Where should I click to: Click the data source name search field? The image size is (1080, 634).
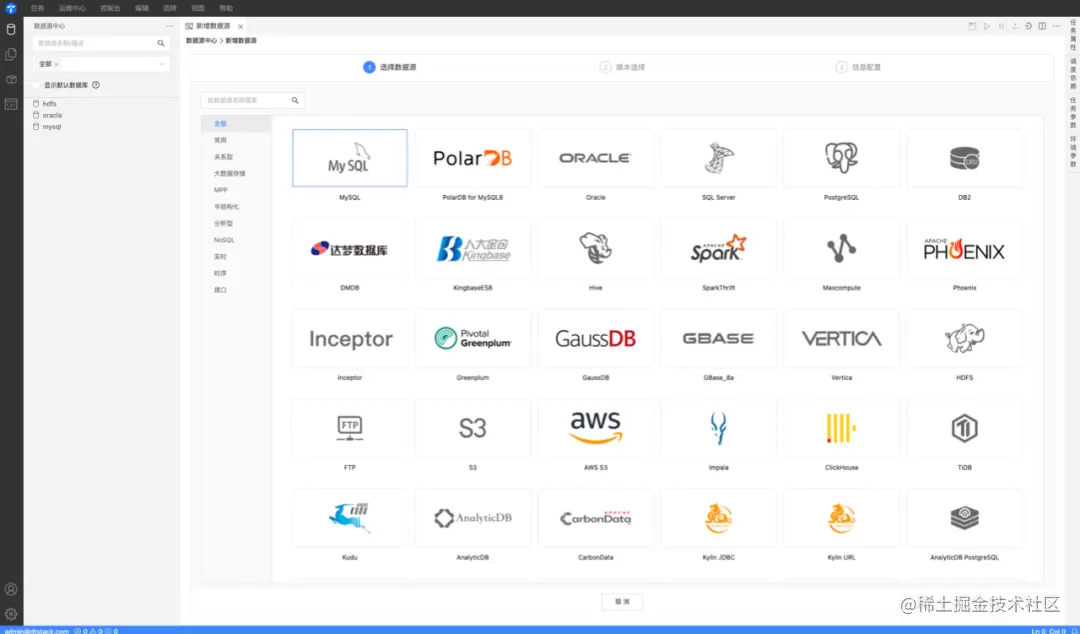[252, 101]
